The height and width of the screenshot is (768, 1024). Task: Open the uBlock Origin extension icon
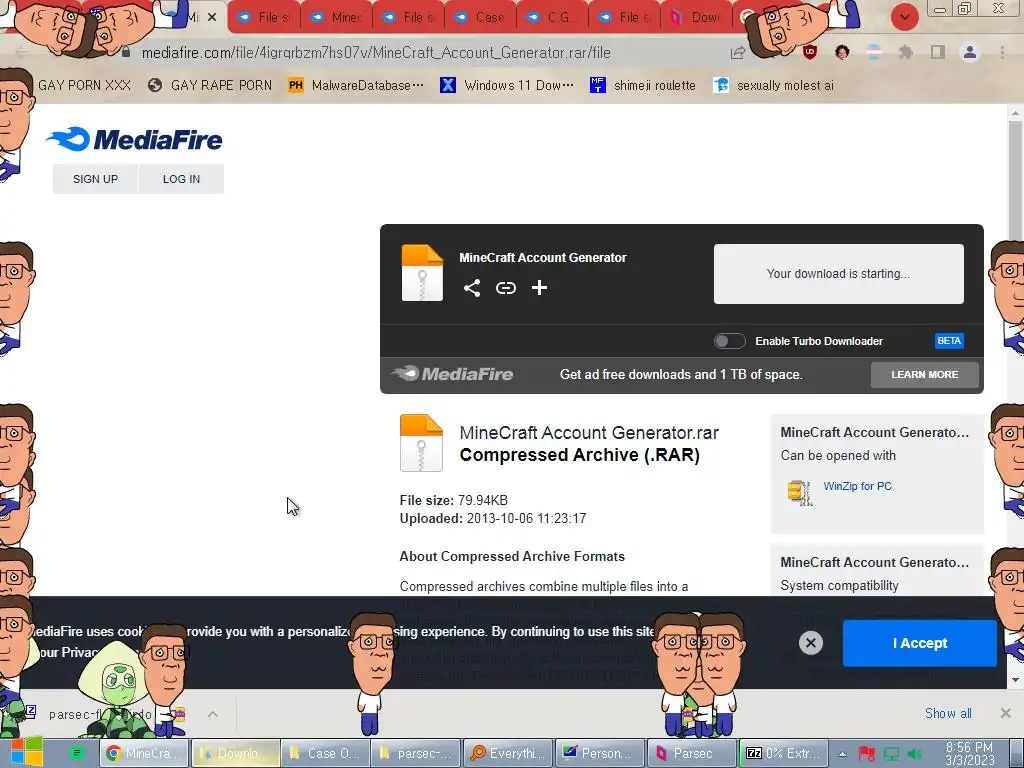pyautogui.click(x=810, y=52)
